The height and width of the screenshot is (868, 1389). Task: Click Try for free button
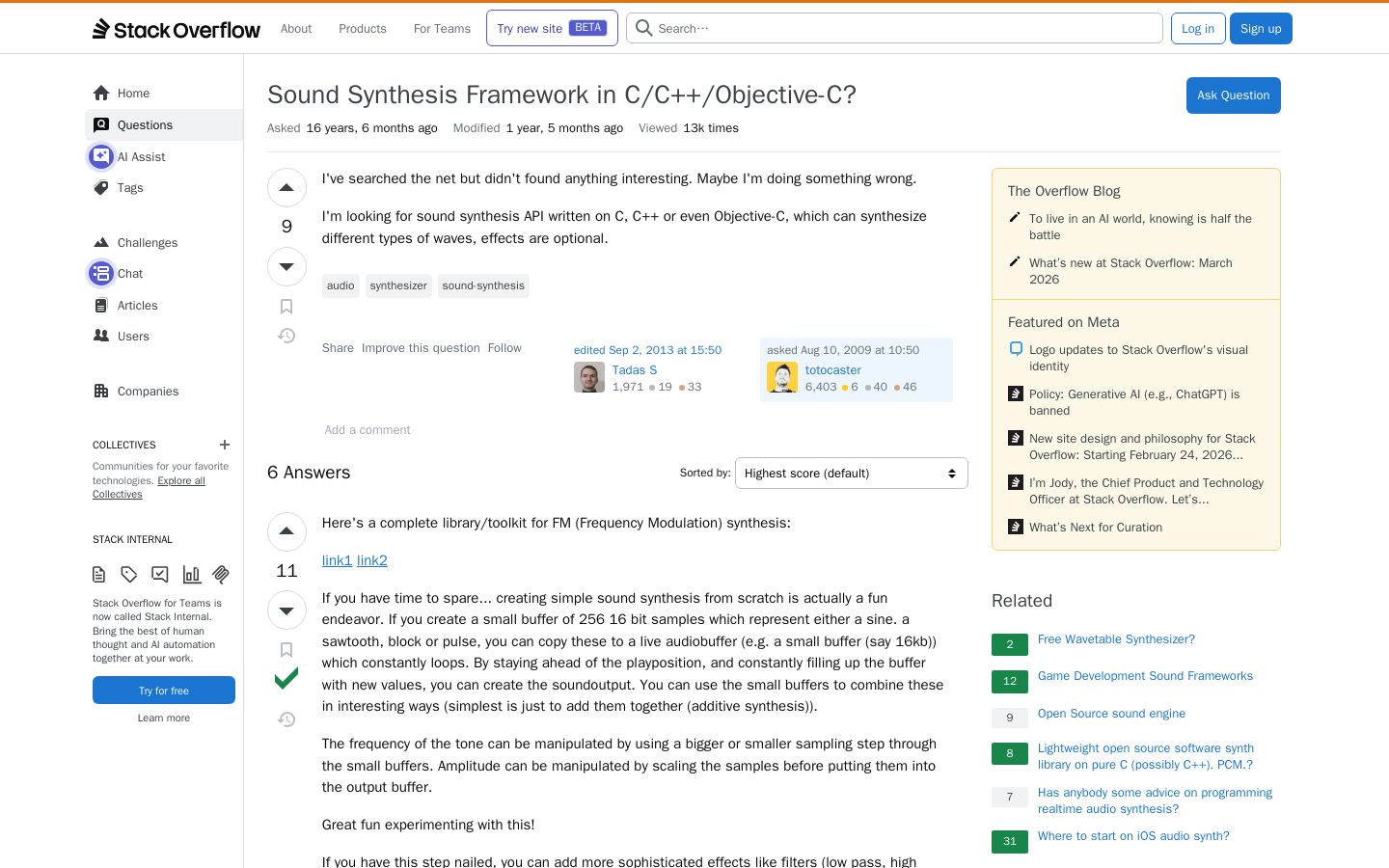pos(164,691)
